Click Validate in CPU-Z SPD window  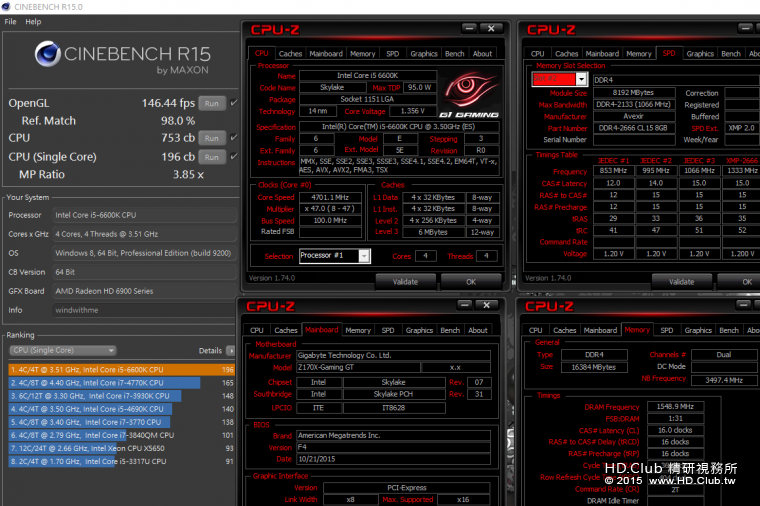(x=681, y=282)
